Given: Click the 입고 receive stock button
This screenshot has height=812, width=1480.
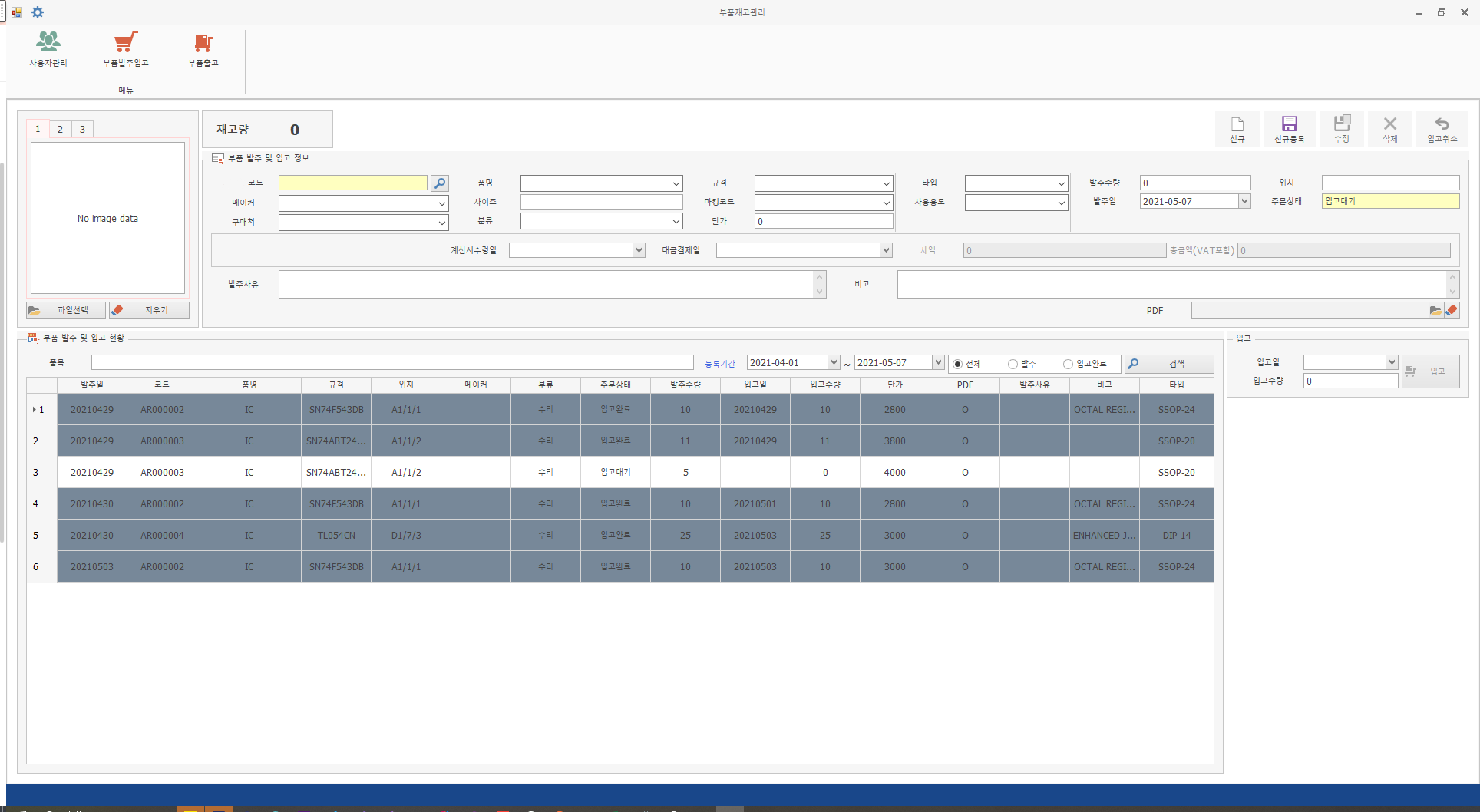Looking at the screenshot, I should pos(1430,371).
